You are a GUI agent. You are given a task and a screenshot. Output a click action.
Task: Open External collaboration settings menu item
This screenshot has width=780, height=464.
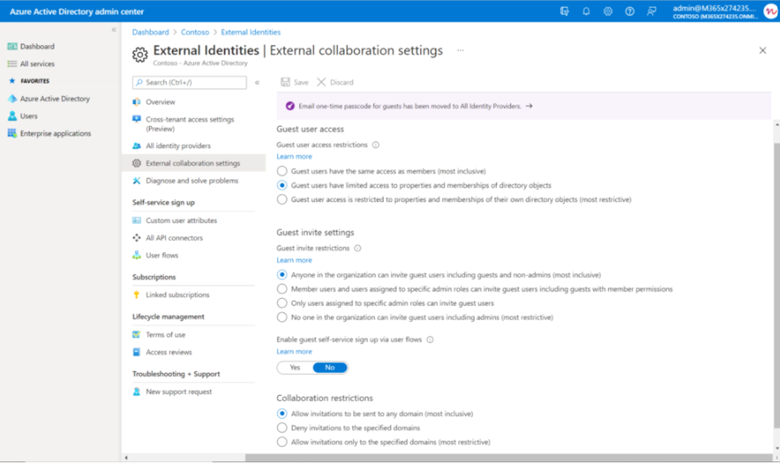(x=194, y=163)
